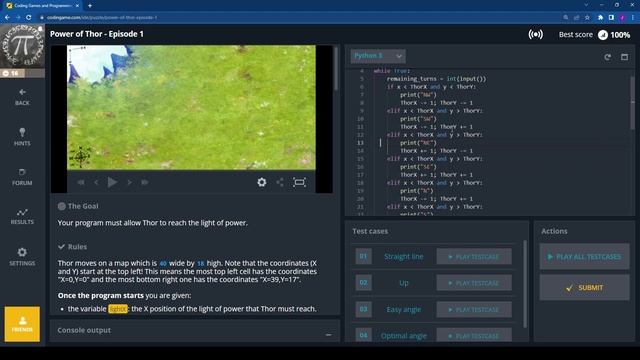The height and width of the screenshot is (360, 640).
Task: Open the browser tab search chevron
Action: coord(586,5)
